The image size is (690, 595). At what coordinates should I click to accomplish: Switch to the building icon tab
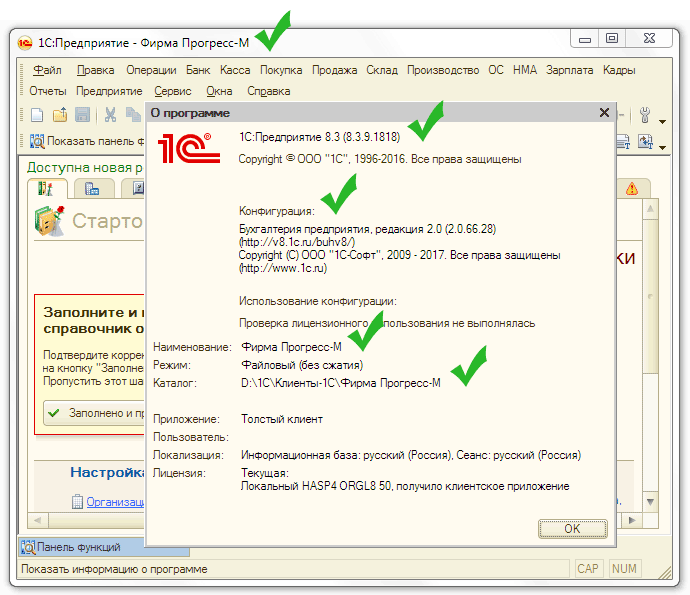[x=93, y=189]
